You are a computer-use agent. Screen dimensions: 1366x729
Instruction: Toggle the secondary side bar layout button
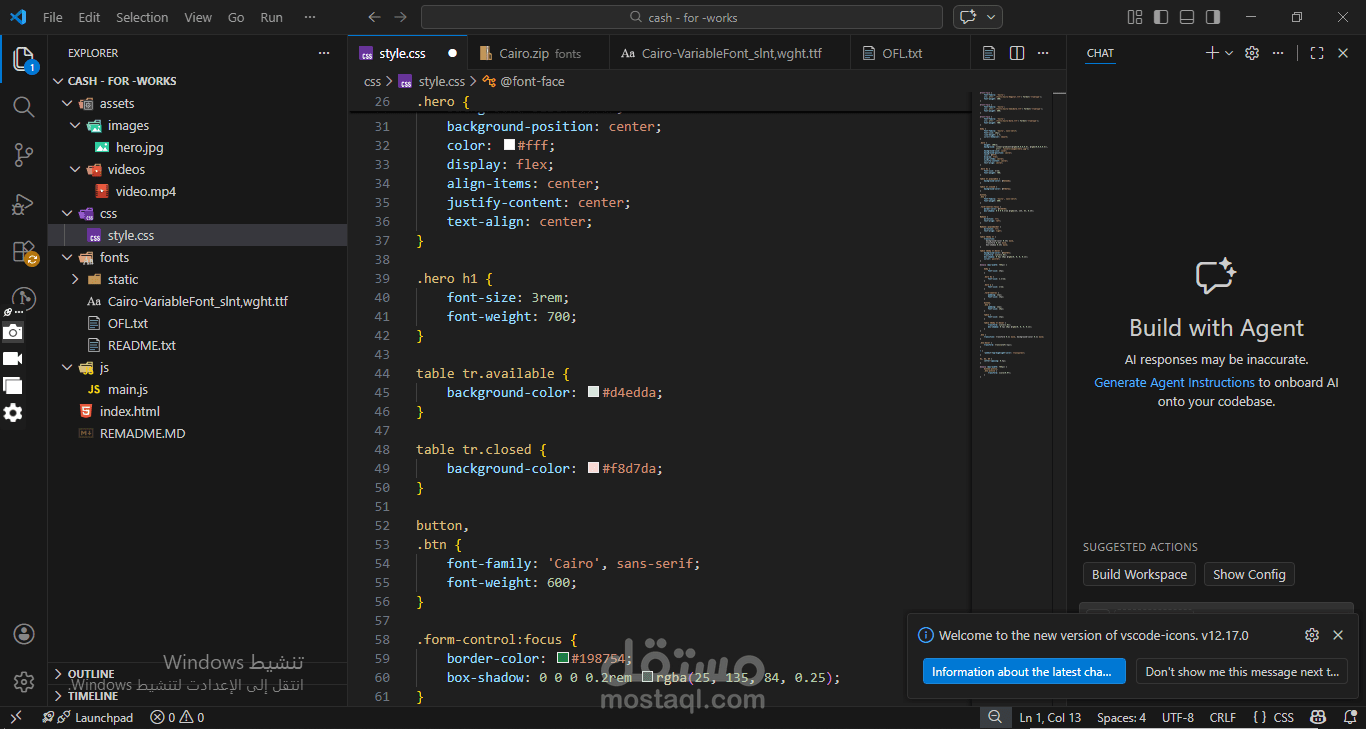pos(1213,17)
